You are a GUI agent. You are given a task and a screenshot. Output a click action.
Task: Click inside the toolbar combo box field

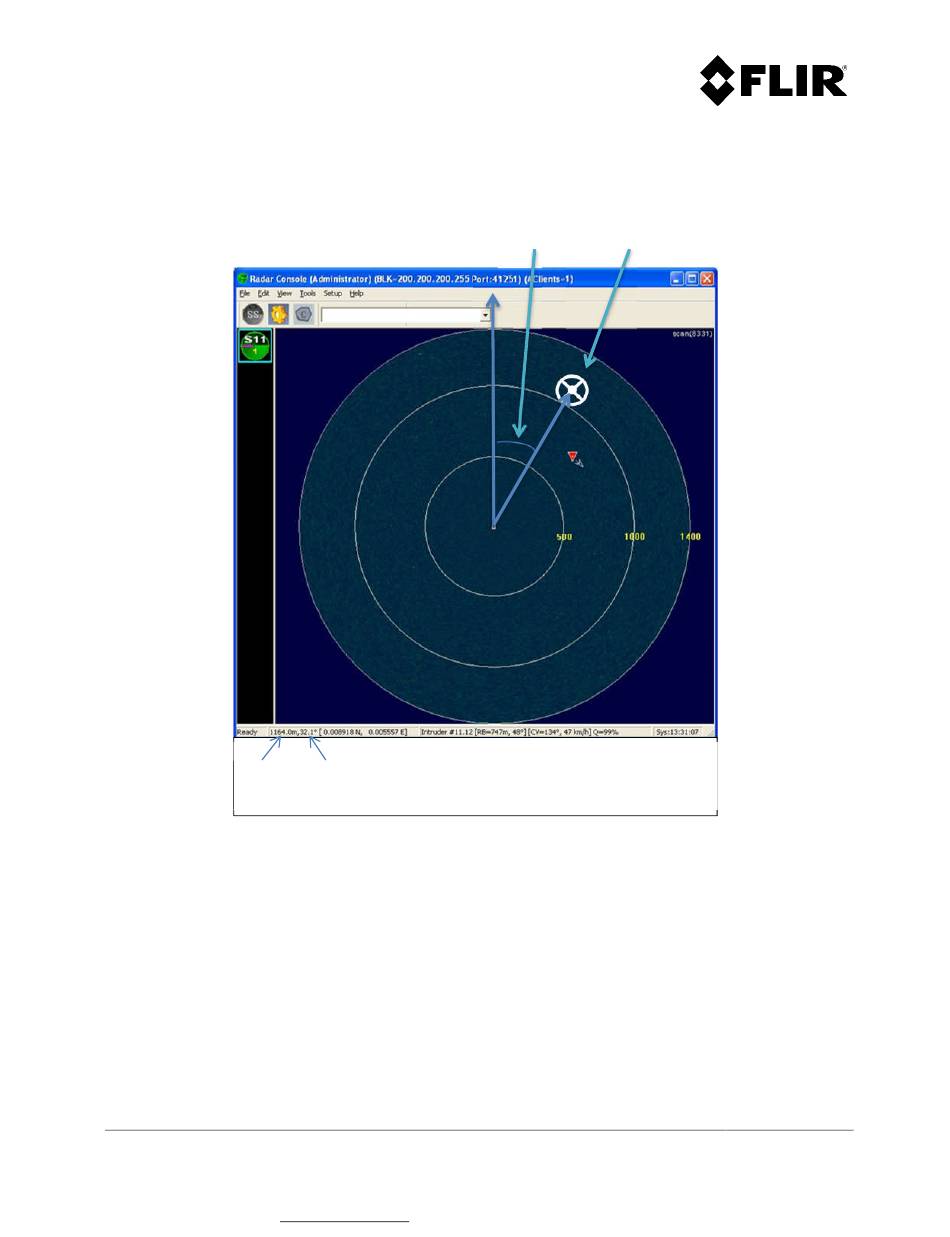(401, 314)
